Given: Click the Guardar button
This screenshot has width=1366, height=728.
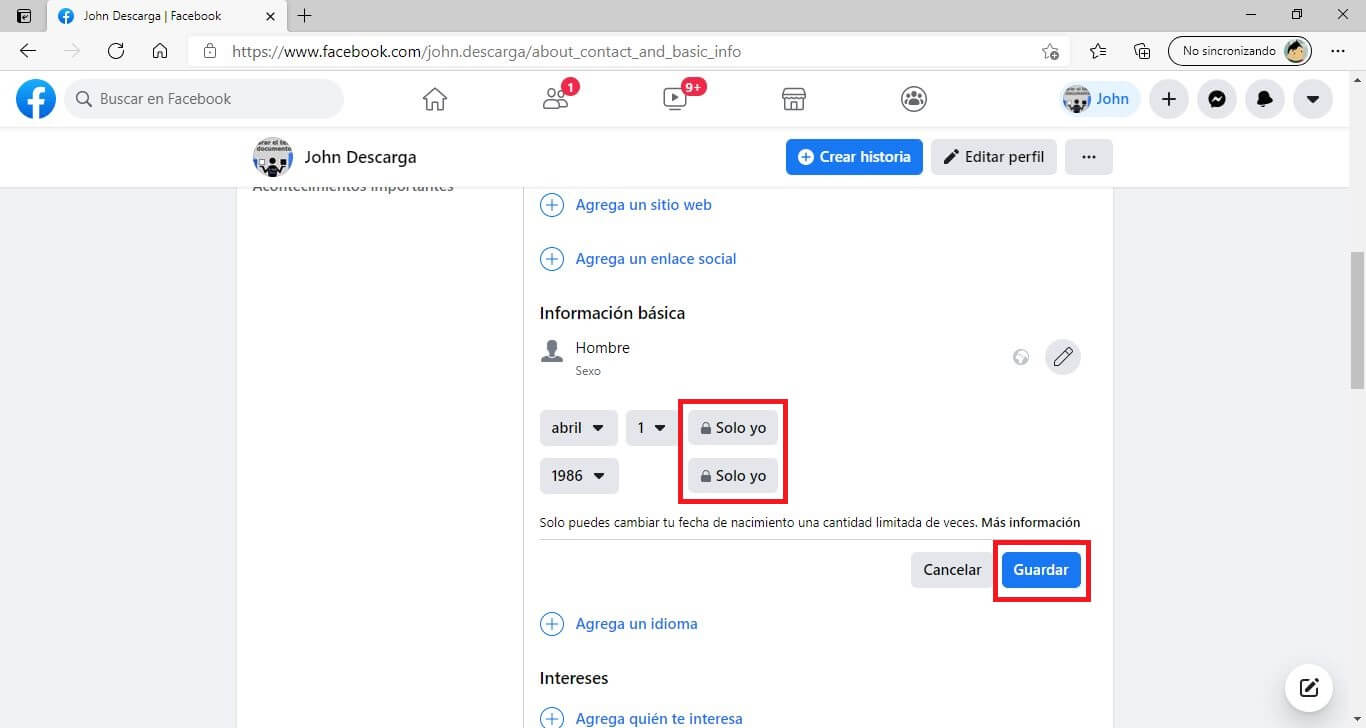Looking at the screenshot, I should pyautogui.click(x=1041, y=570).
